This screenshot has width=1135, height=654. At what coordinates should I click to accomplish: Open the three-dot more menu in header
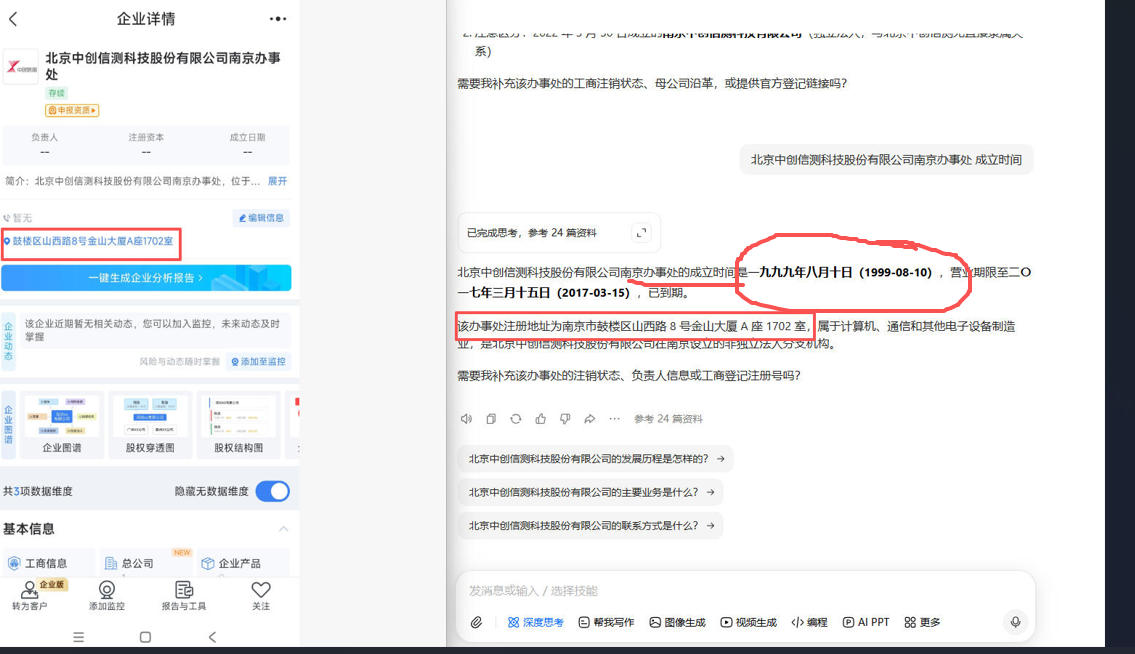tap(278, 19)
